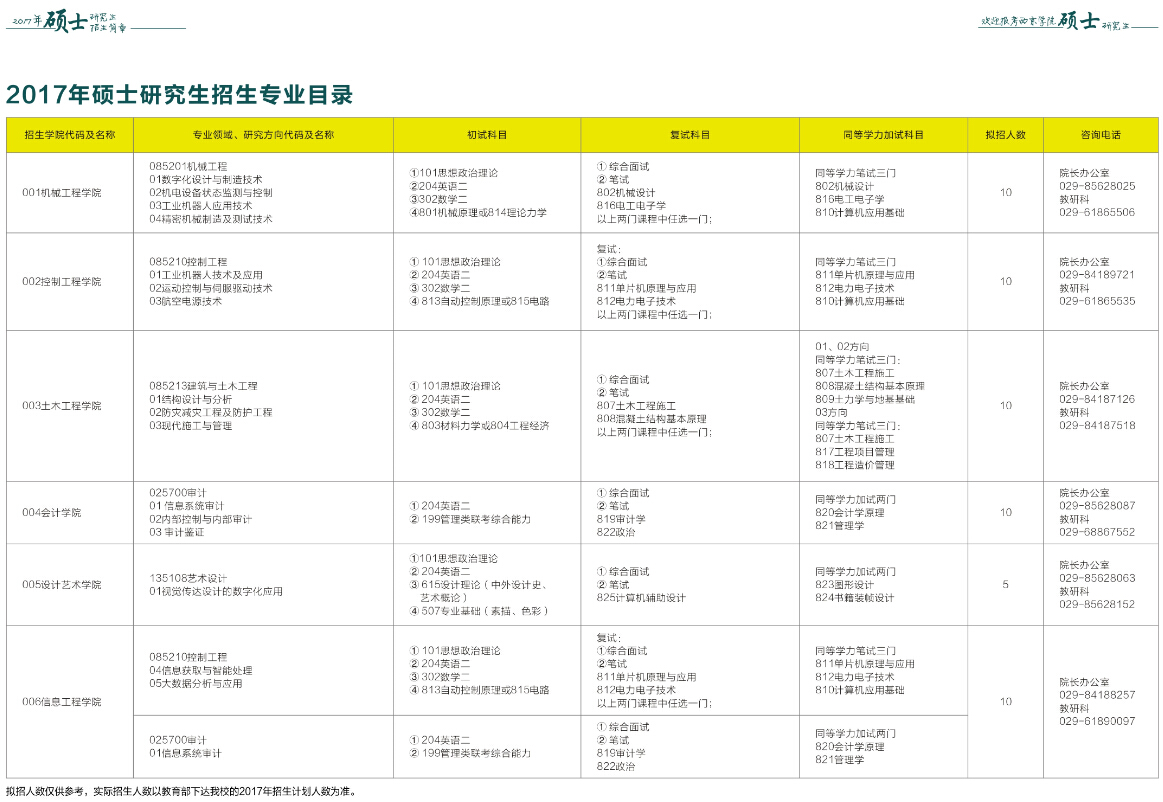Click 04信息获取与智能处理 direction
Image resolution: width=1163 pixels, height=802 pixels.
(x=200, y=670)
